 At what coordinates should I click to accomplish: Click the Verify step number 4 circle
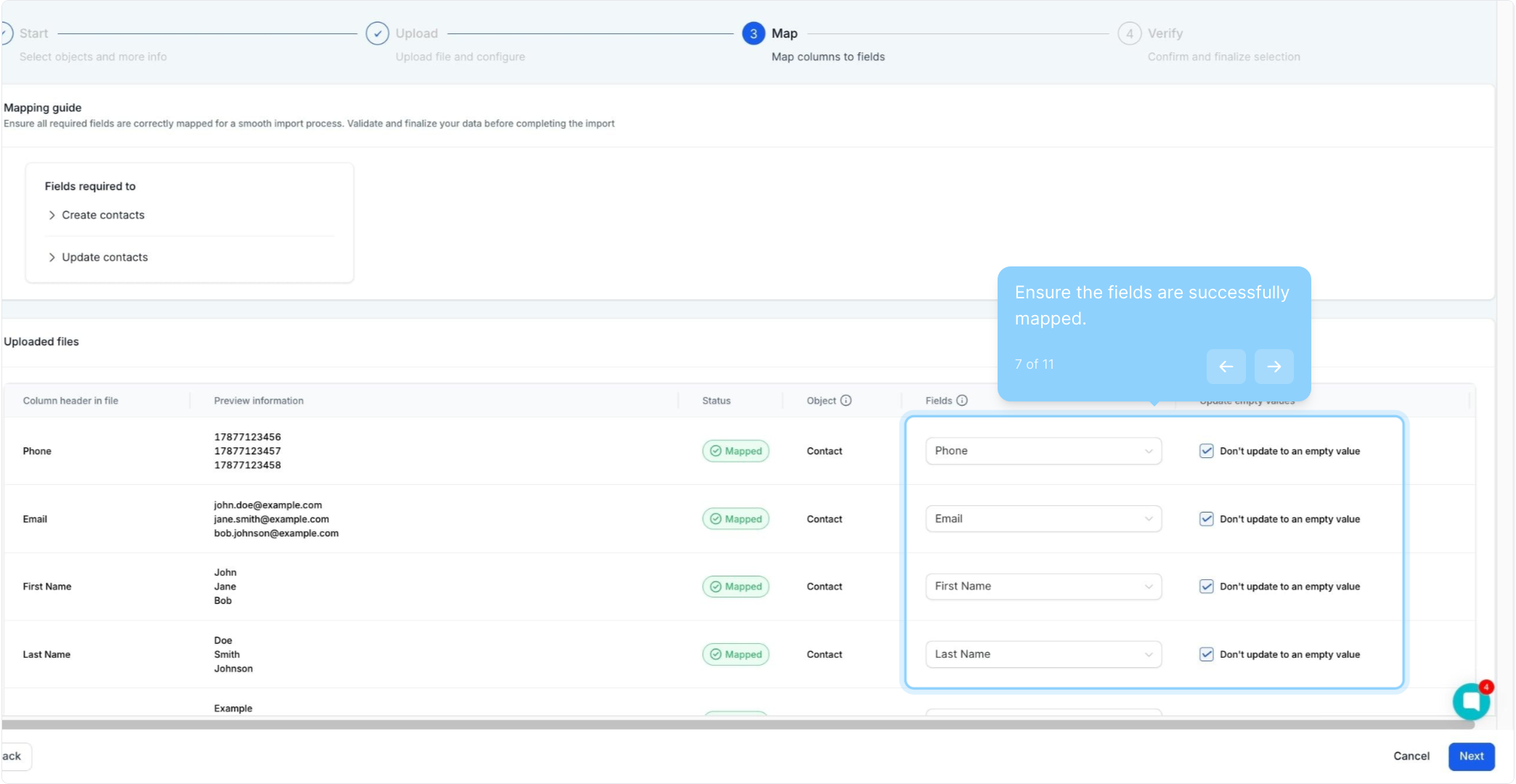(1129, 33)
